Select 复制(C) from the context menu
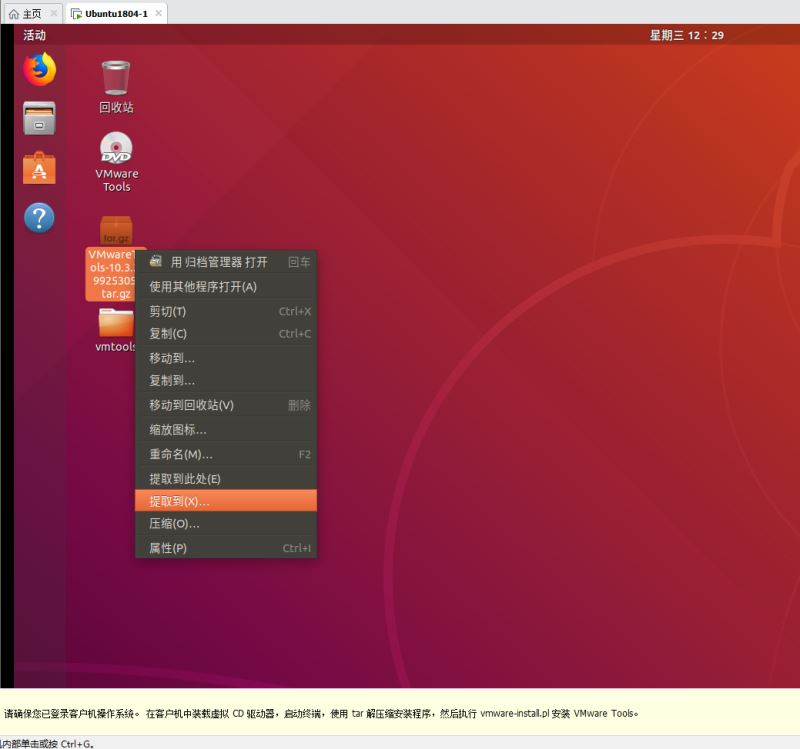Image resolution: width=800 pixels, height=749 pixels. tap(226, 334)
